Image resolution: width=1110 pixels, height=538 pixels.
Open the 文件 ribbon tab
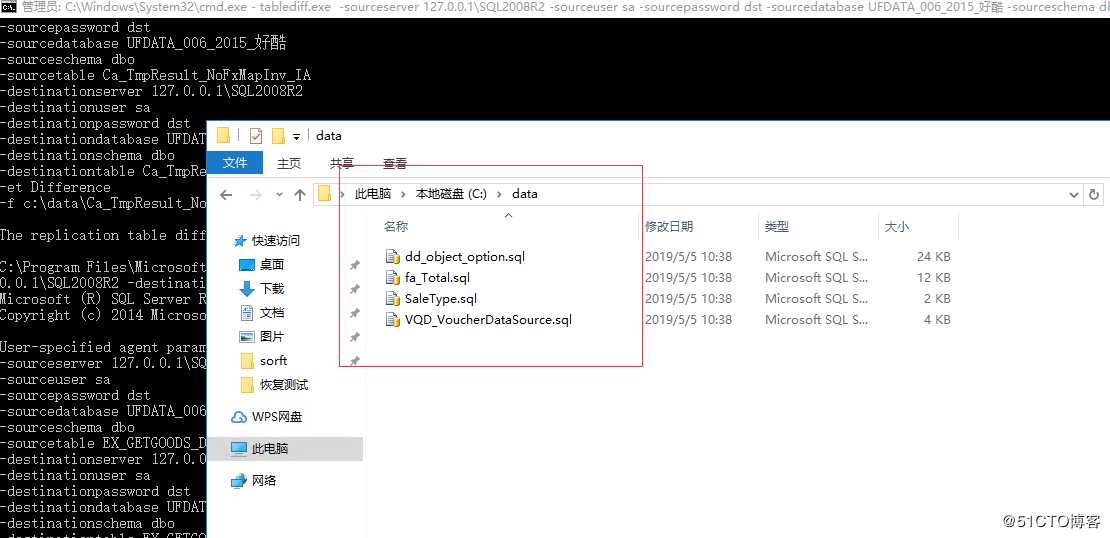tap(234, 163)
